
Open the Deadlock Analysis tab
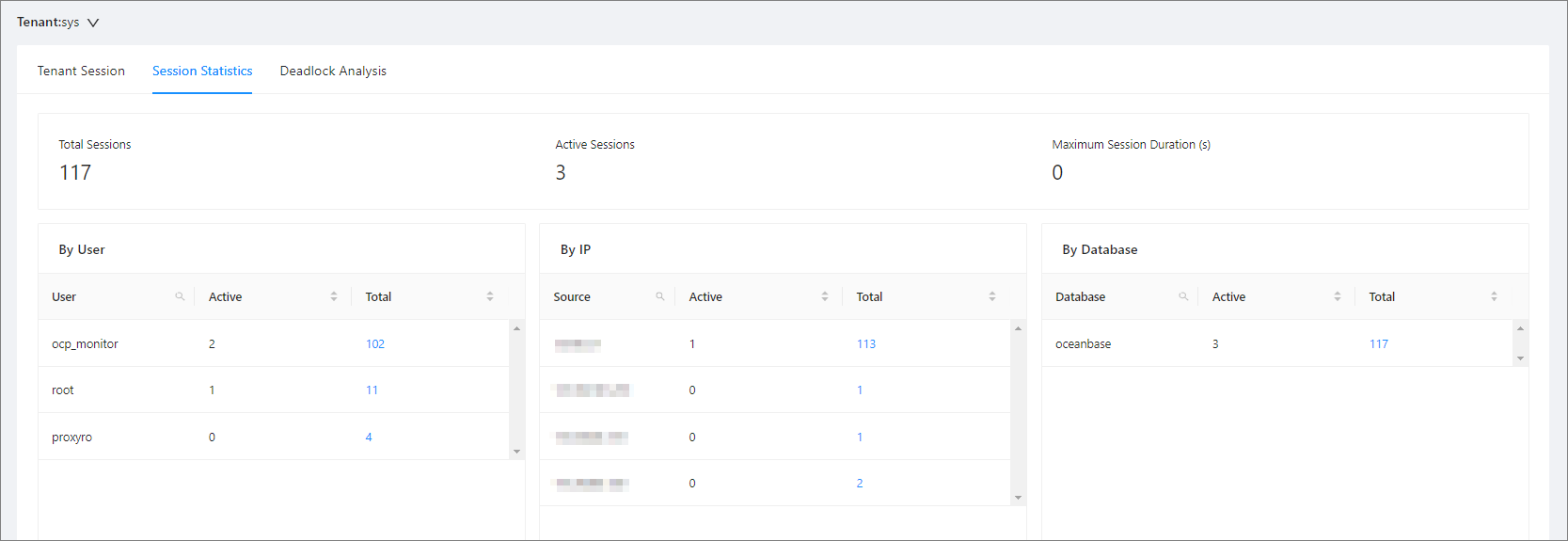point(333,72)
